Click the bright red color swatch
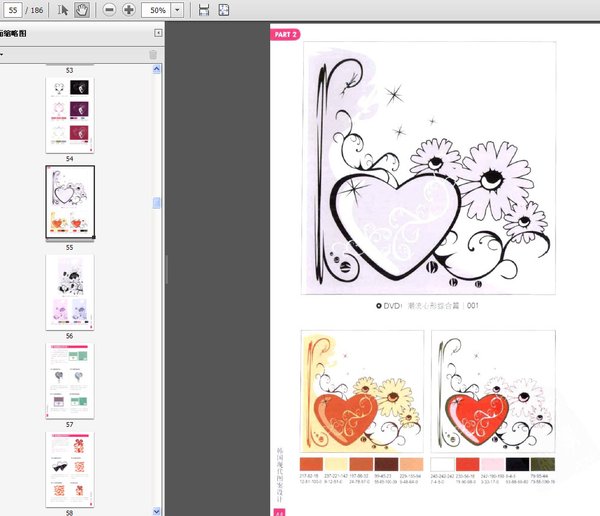Screen dimensions: 600x516 [467, 464]
